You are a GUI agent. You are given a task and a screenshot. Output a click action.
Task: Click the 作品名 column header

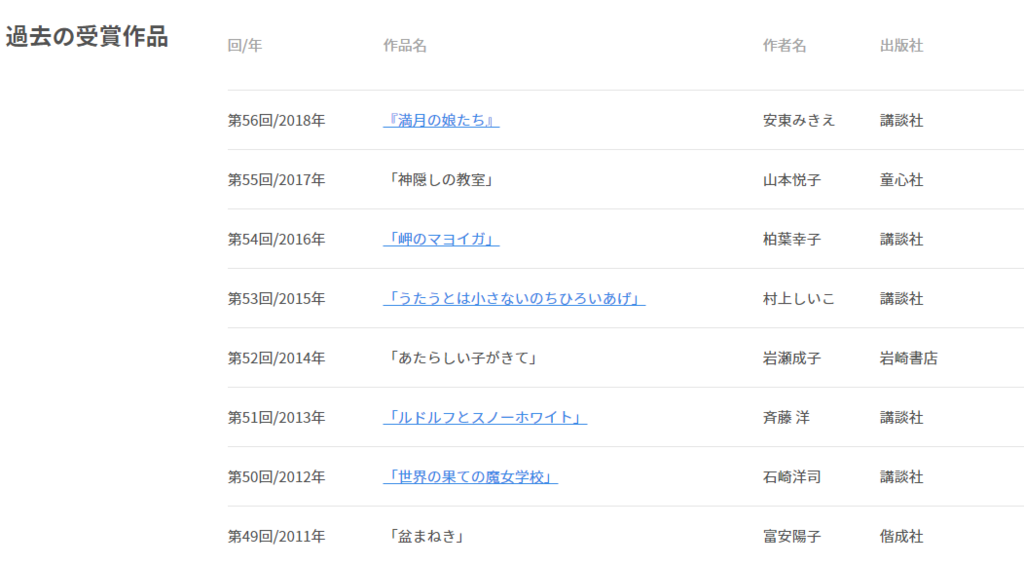pos(405,46)
